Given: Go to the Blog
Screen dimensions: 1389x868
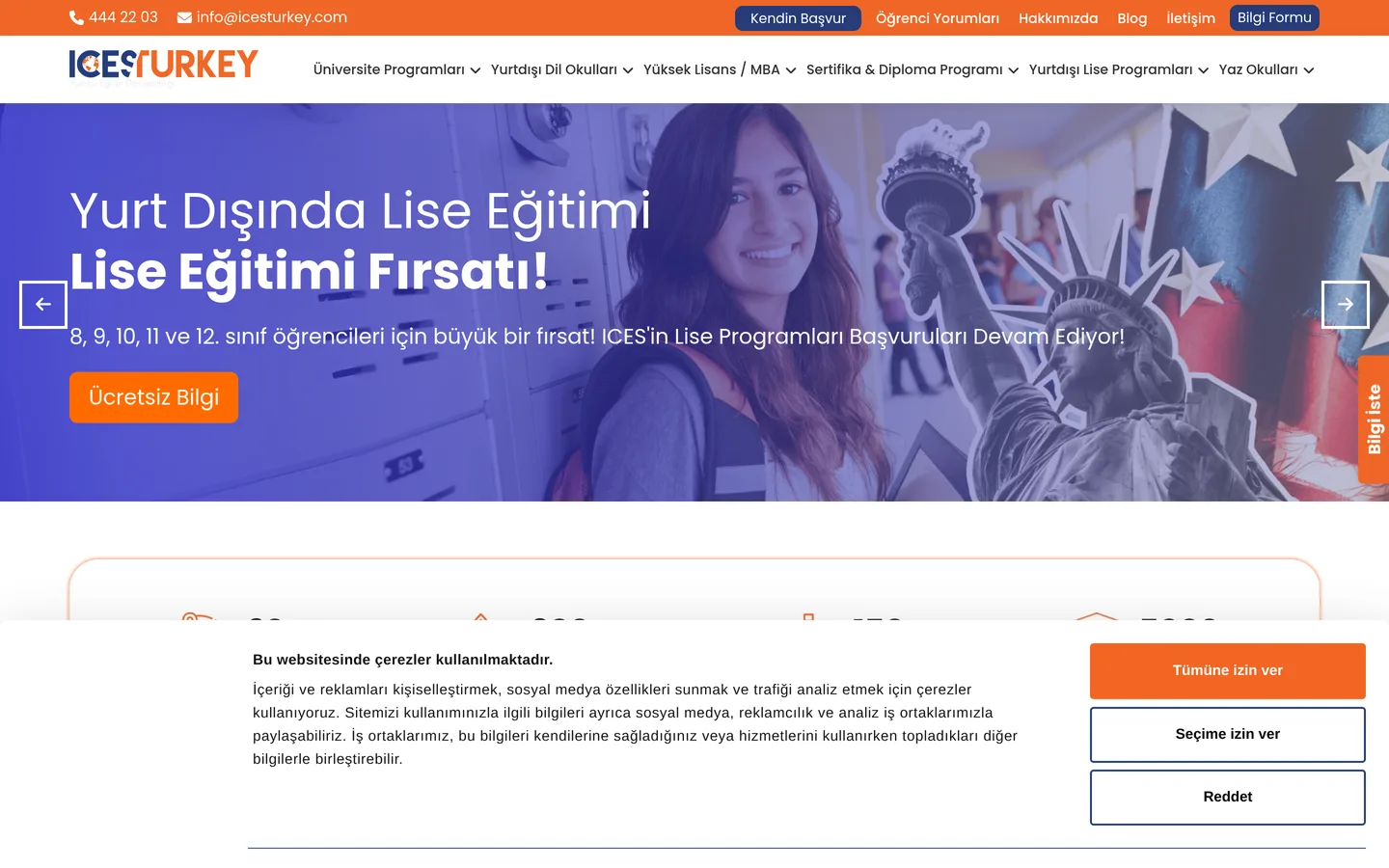Looking at the screenshot, I should pyautogui.click(x=1132, y=18).
